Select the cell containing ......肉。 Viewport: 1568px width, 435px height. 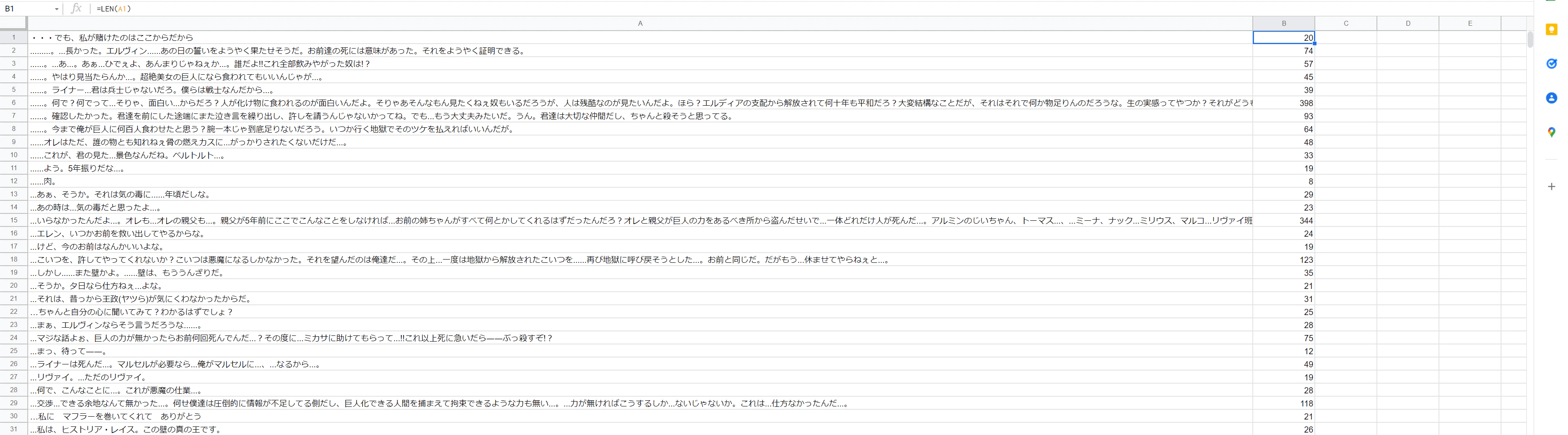point(640,181)
